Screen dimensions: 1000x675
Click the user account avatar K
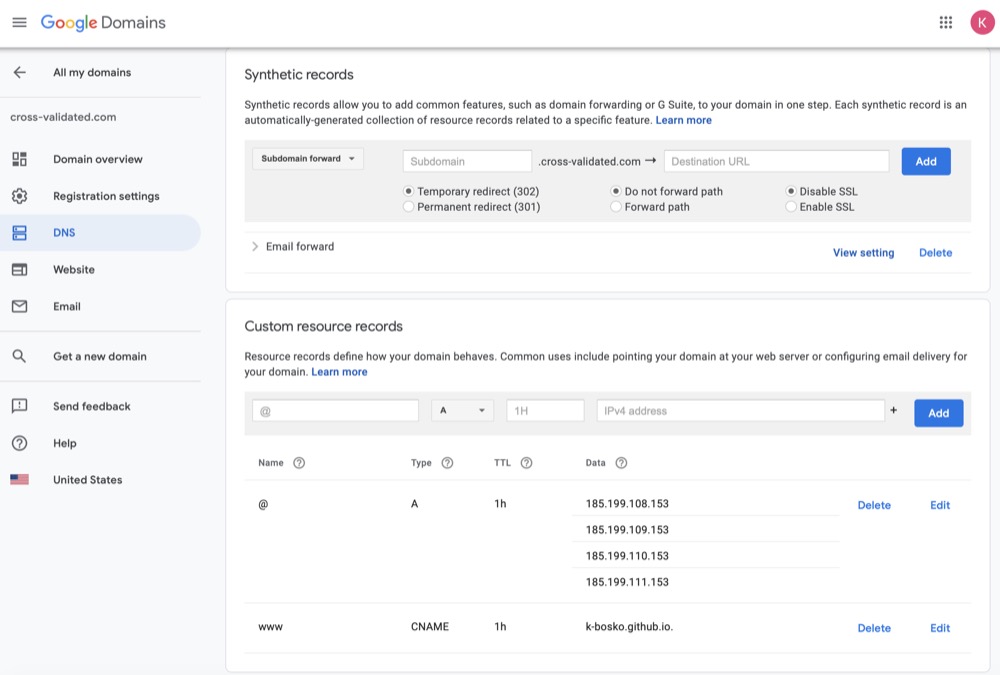[x=982, y=22]
